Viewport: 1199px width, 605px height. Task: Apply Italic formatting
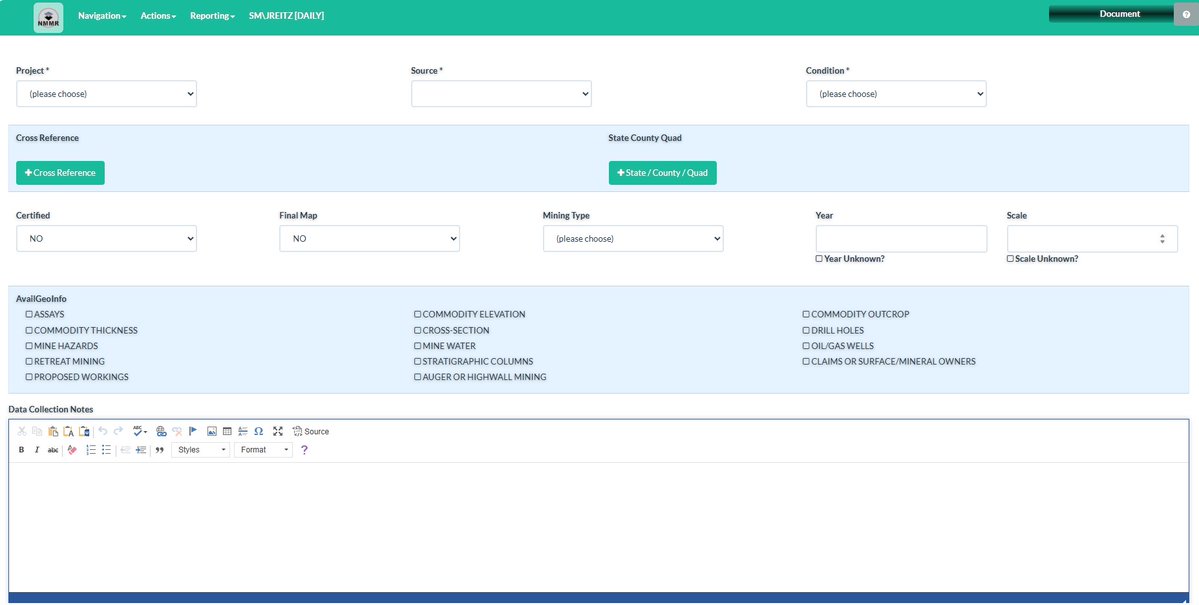(x=37, y=450)
